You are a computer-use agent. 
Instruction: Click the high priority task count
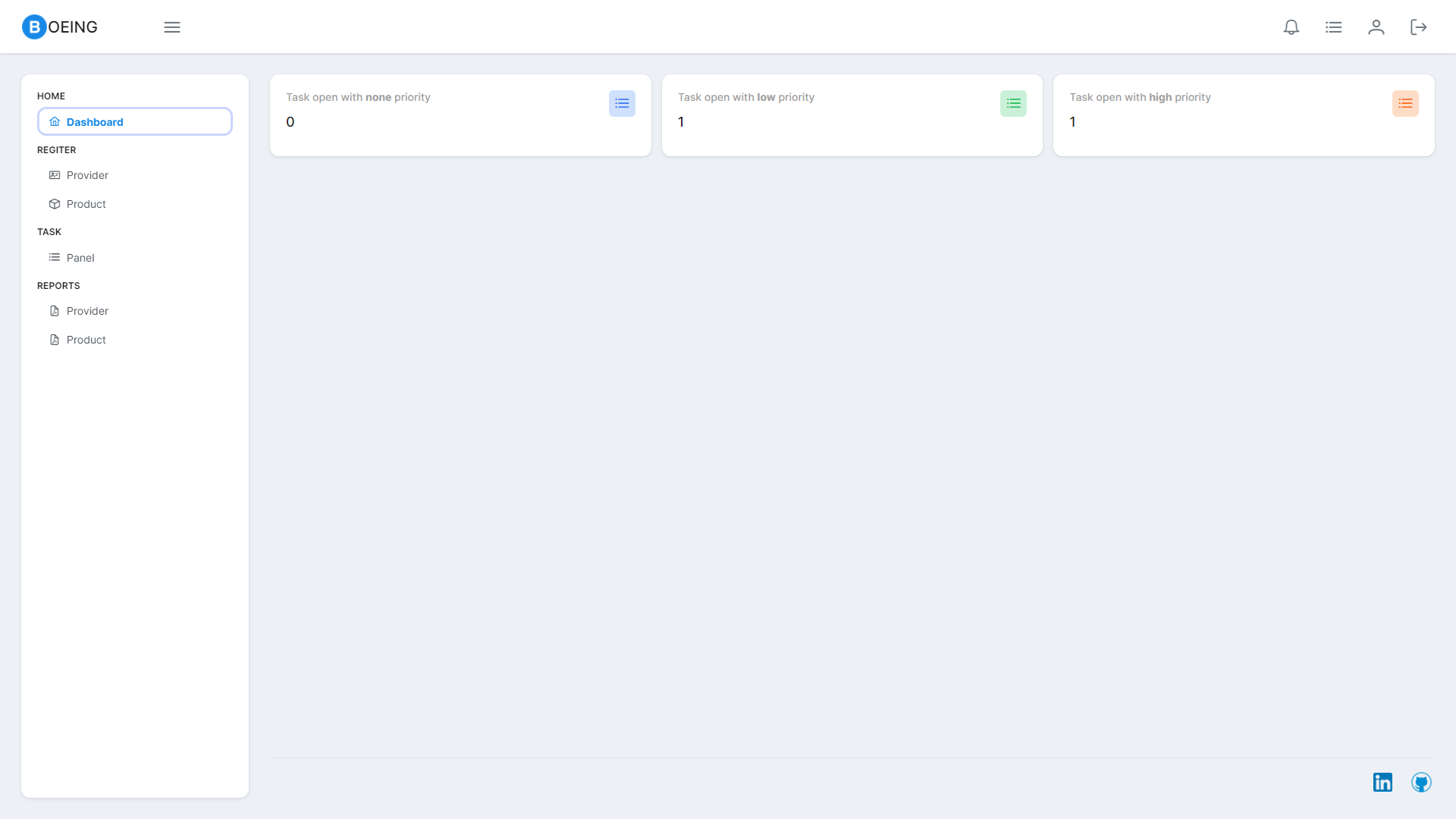pos(1073,121)
